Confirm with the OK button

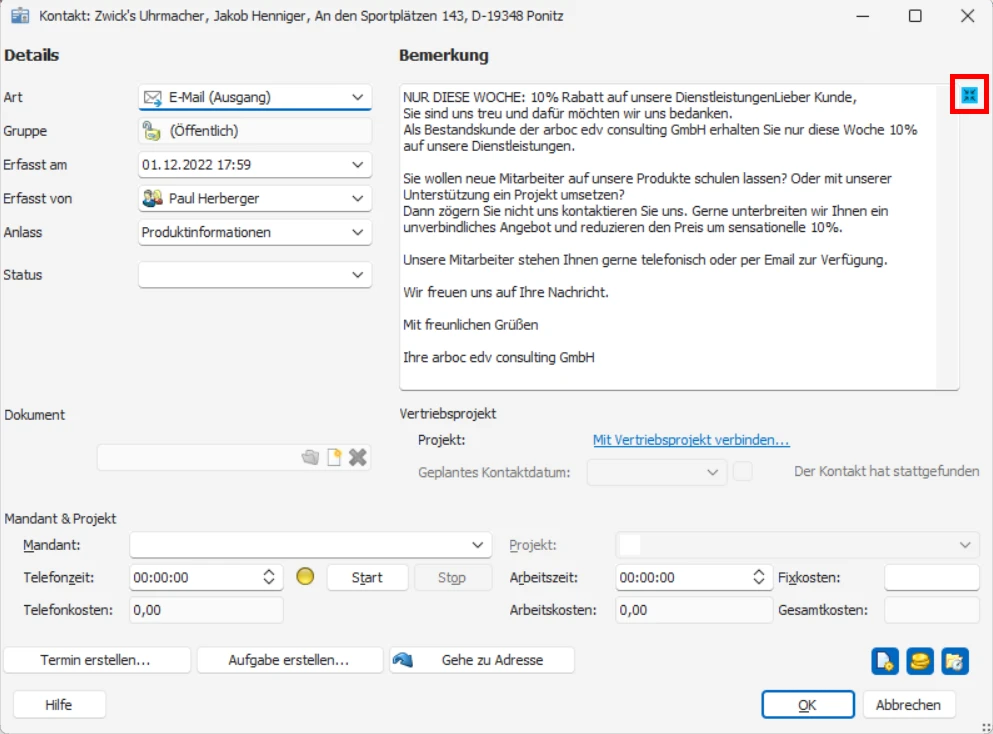pos(807,705)
